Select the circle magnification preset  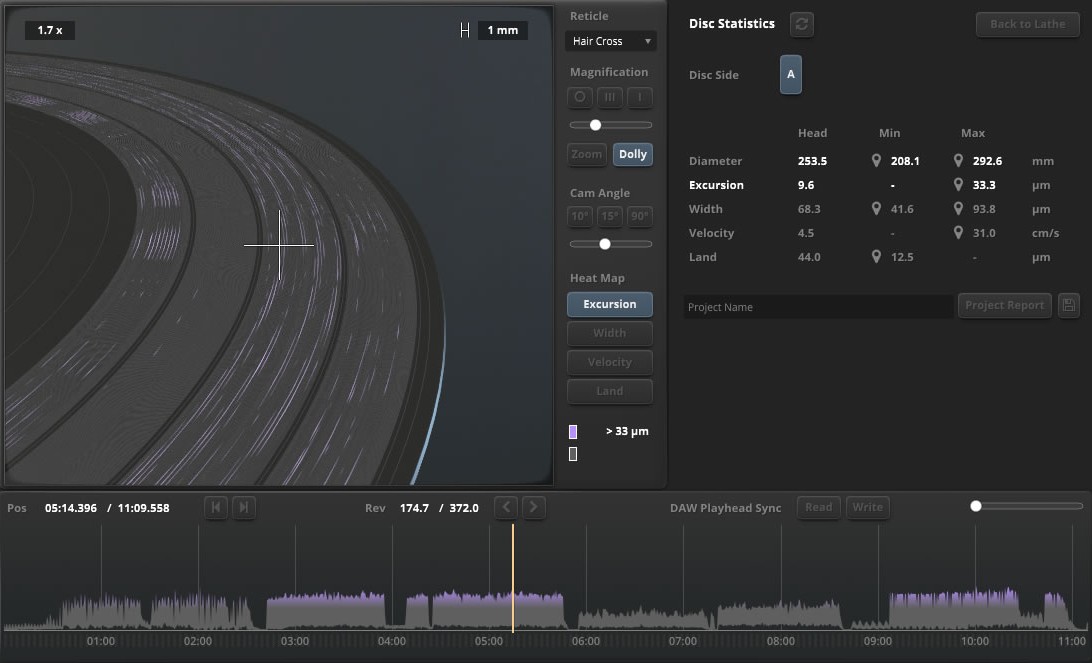[x=579, y=98]
